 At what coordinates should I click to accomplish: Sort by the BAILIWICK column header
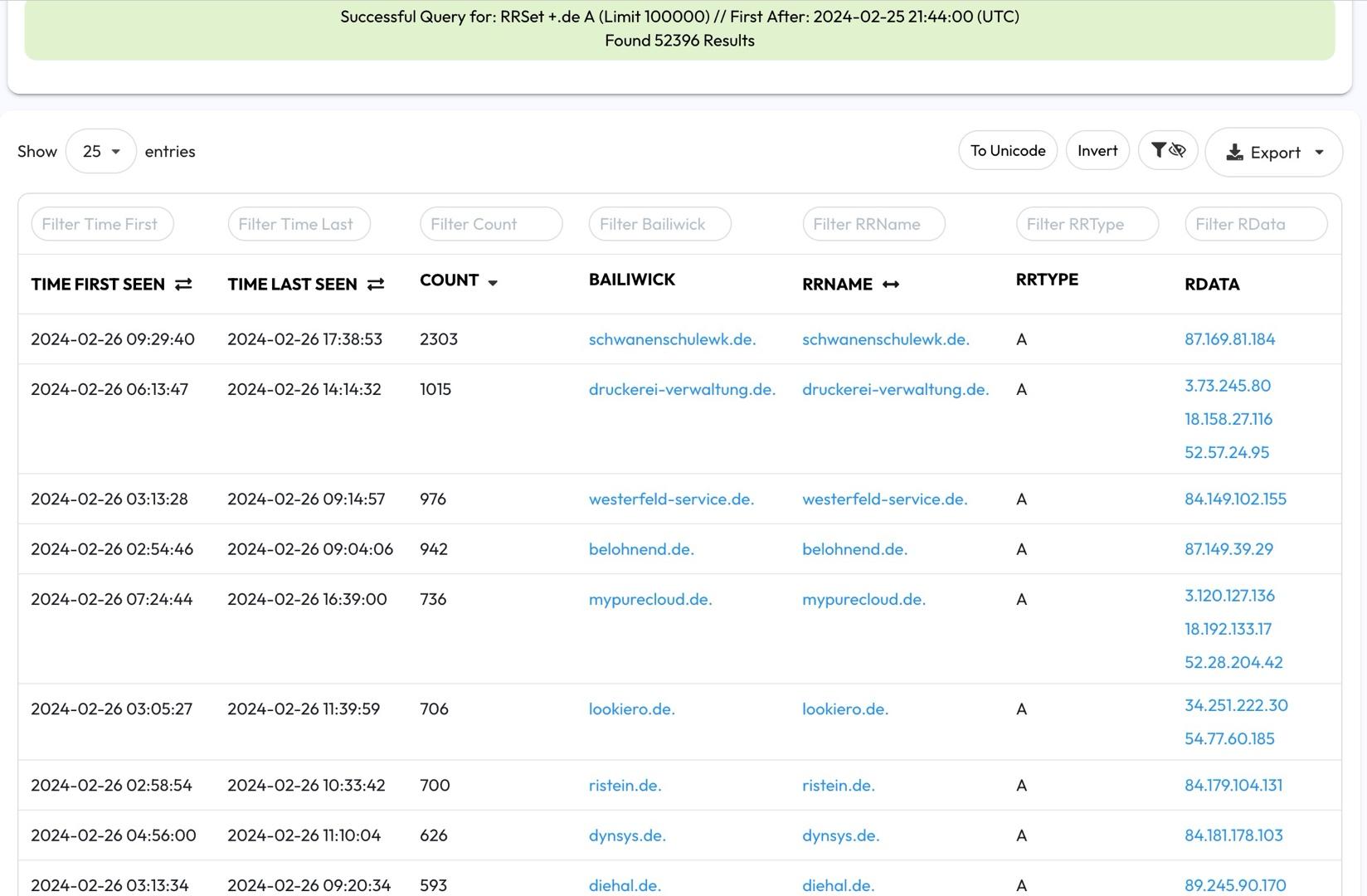point(632,280)
